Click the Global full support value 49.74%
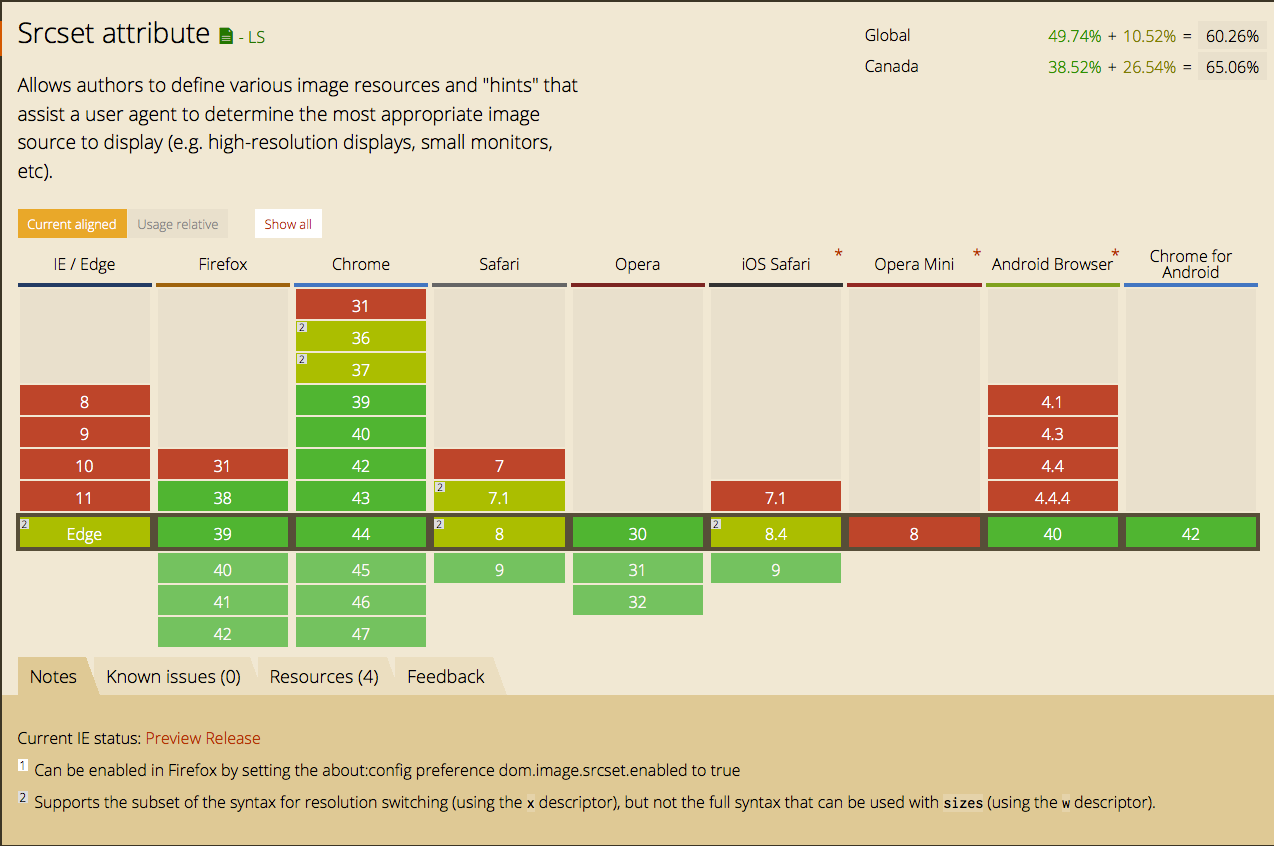This screenshot has height=846, width=1274. pos(1075,36)
